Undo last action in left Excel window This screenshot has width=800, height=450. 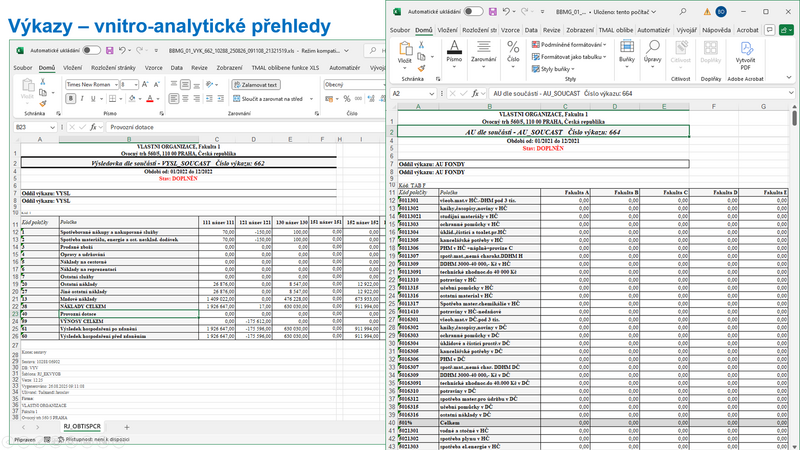point(122,50)
